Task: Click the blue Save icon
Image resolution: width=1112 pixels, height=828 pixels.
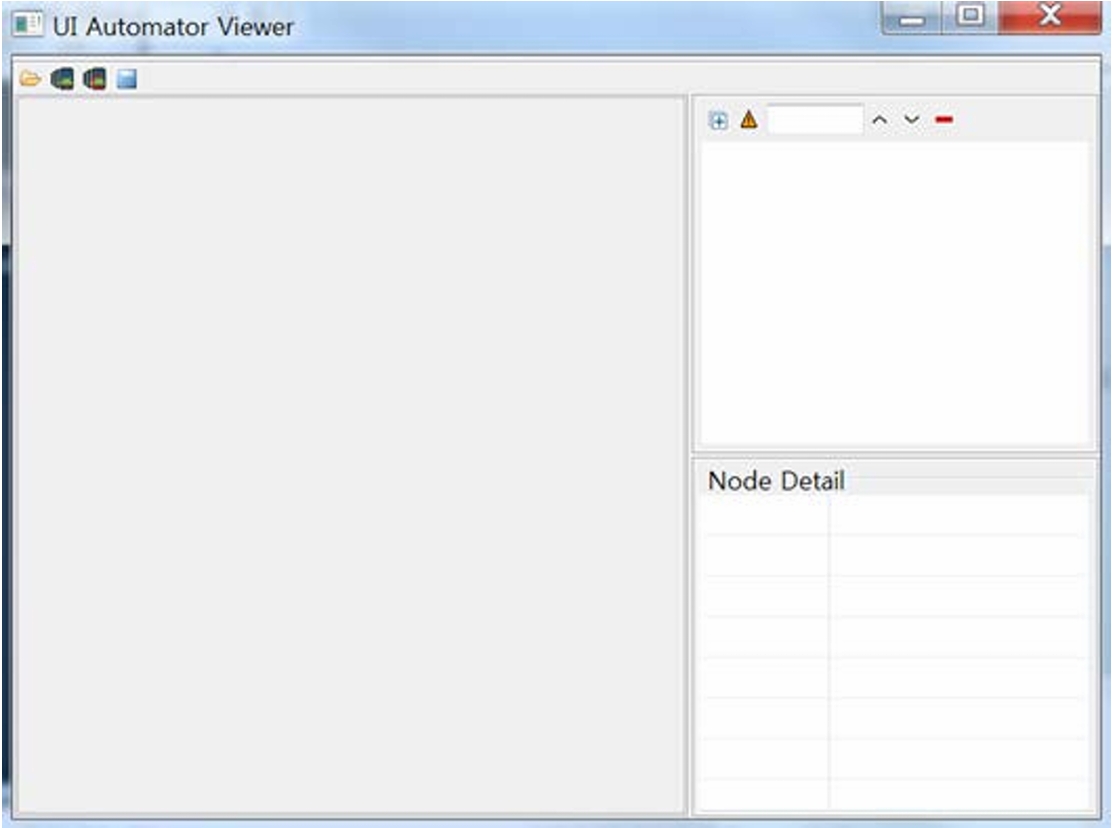Action: point(126,79)
